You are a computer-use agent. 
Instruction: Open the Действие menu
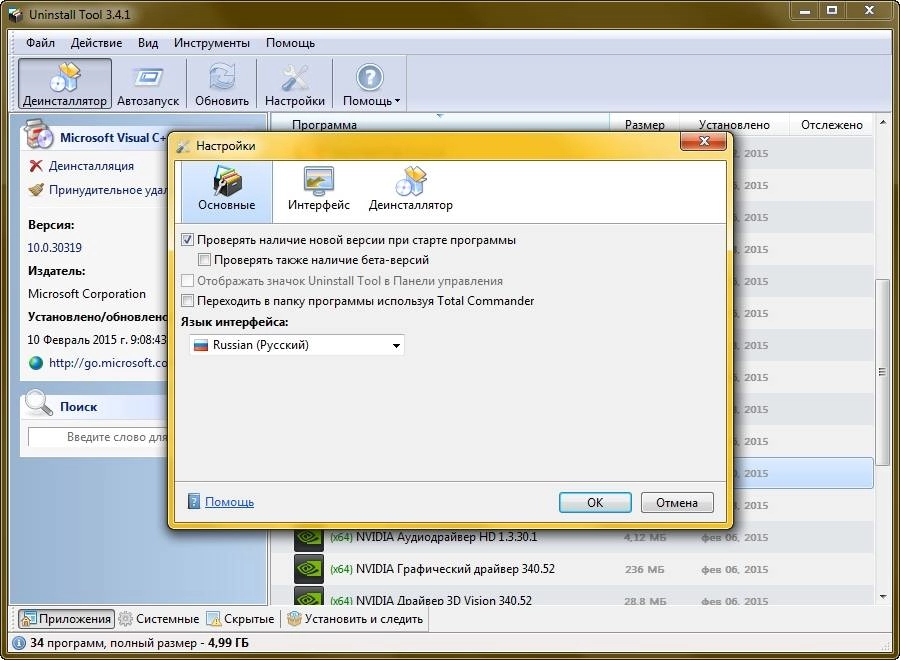[x=96, y=43]
